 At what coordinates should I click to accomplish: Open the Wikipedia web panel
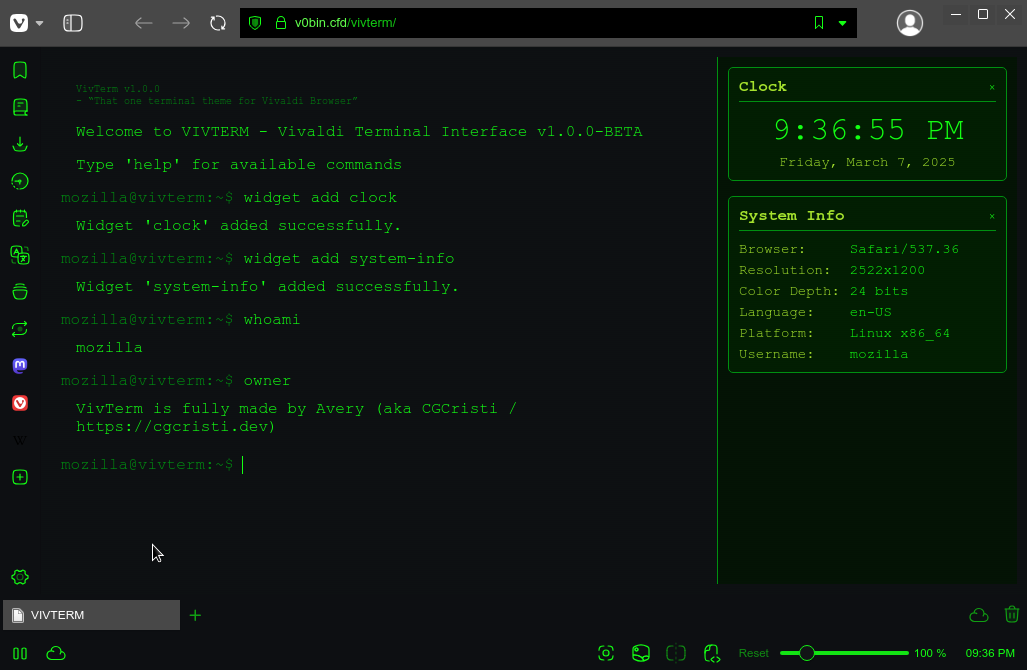click(20, 440)
